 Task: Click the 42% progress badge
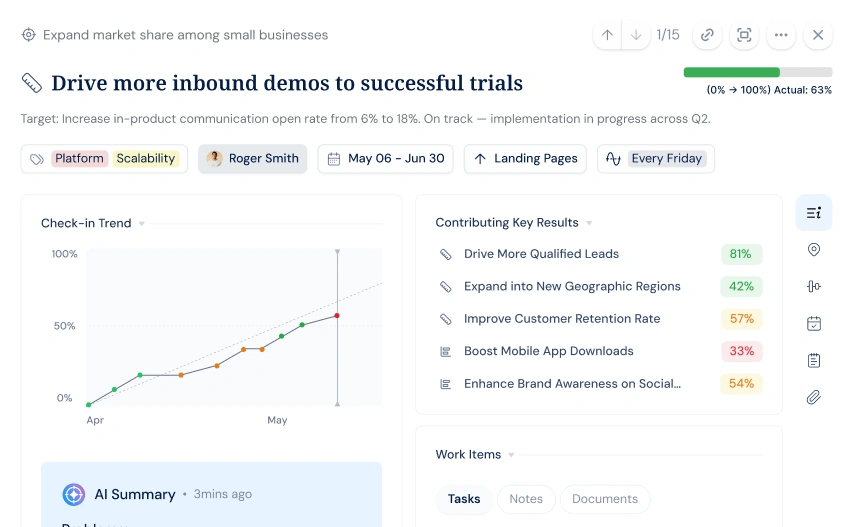[741, 287]
